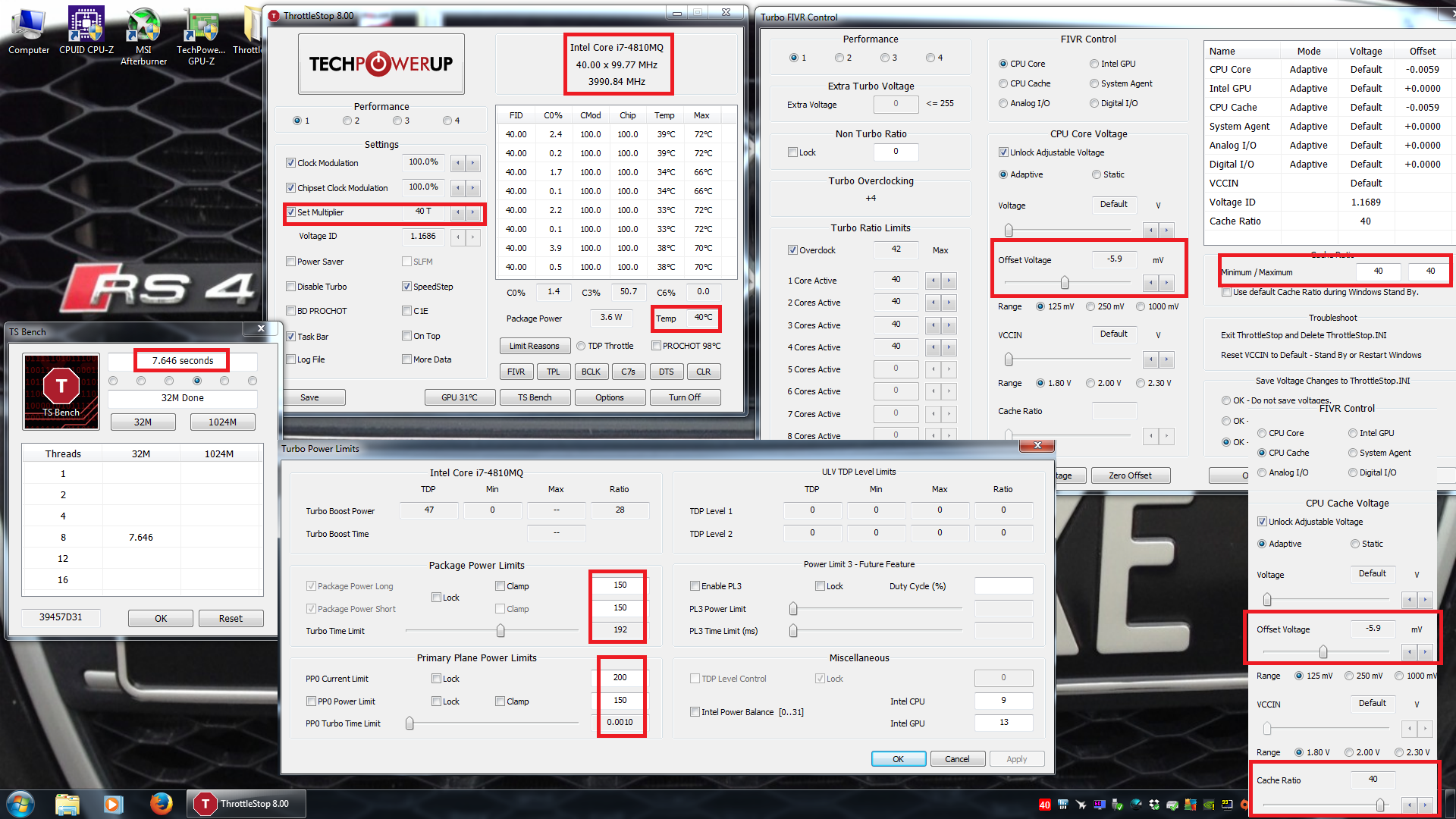Click the Turbo Time Limit slider
The image size is (1456, 819).
pyautogui.click(x=492, y=630)
